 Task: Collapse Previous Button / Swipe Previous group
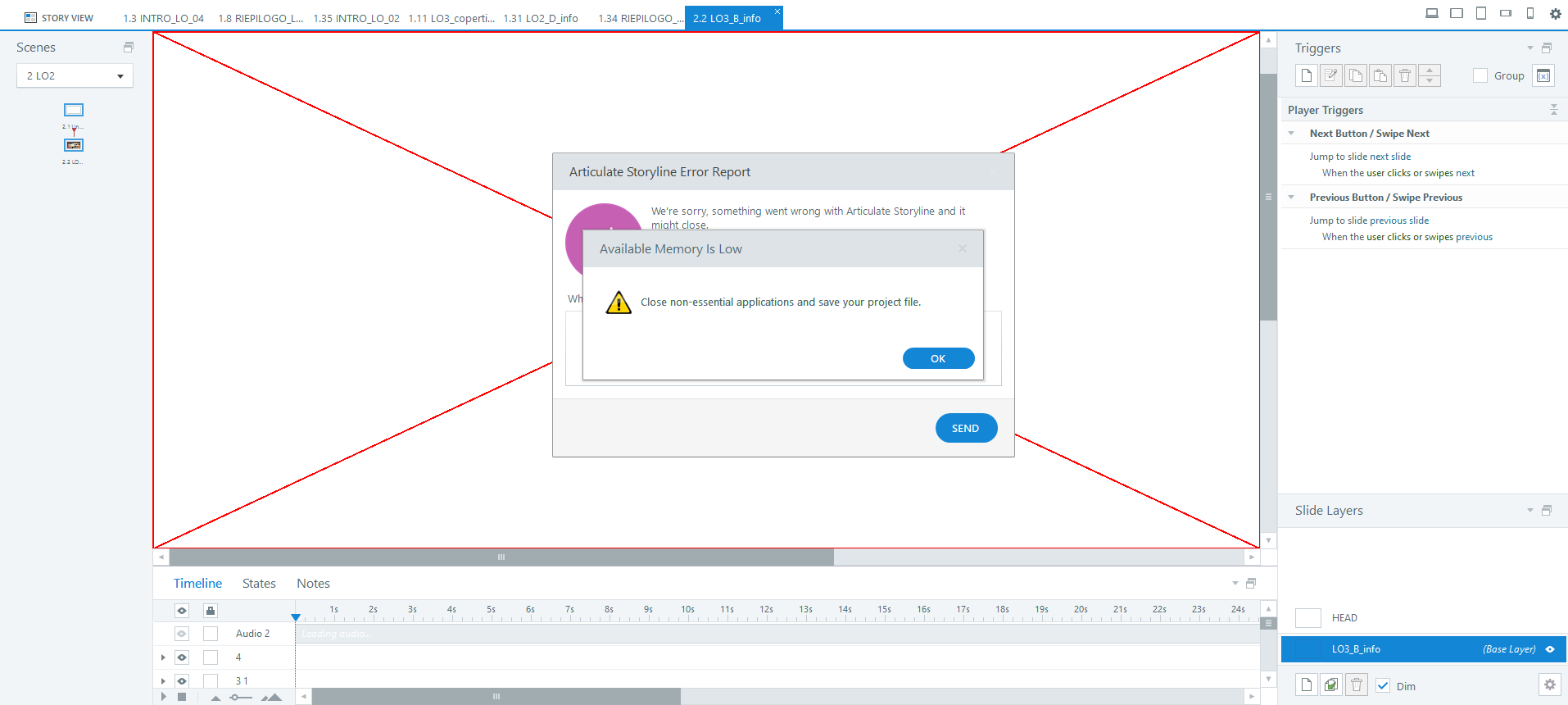point(1291,197)
